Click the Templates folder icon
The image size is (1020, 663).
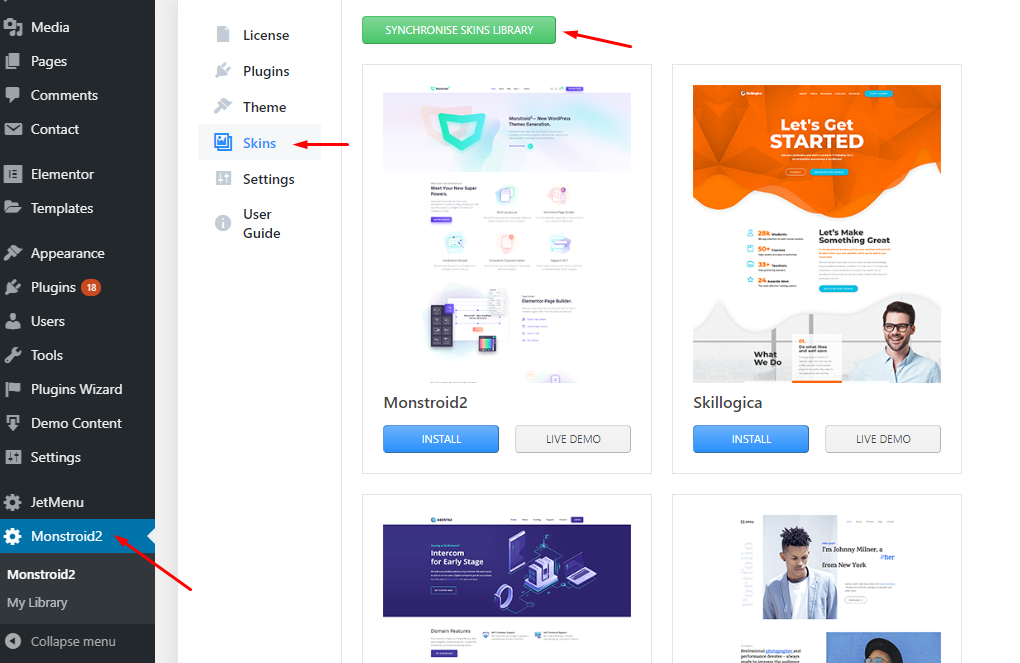click(x=13, y=208)
